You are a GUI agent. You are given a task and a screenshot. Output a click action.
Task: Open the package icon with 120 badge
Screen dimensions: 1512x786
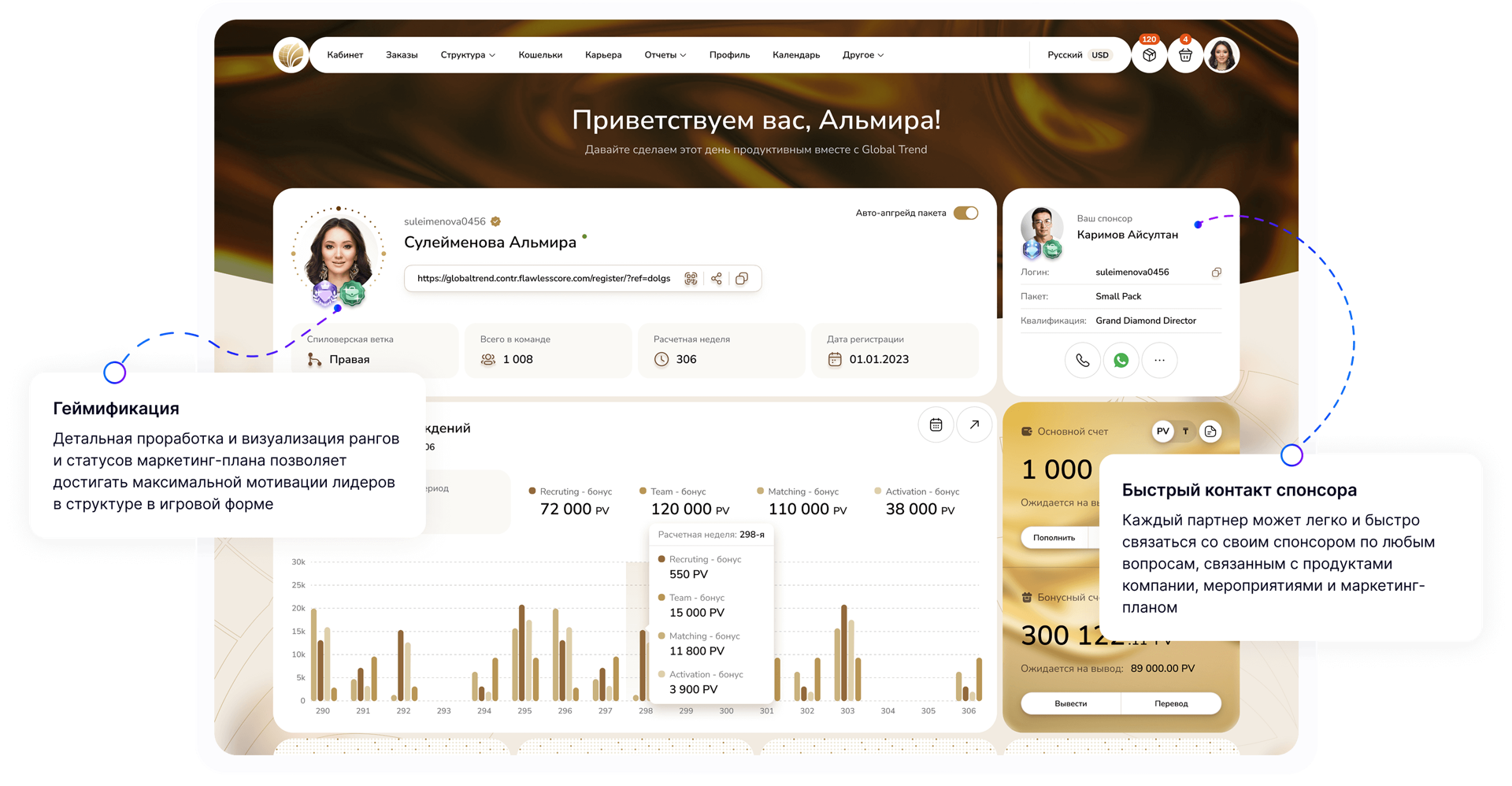tap(1149, 55)
